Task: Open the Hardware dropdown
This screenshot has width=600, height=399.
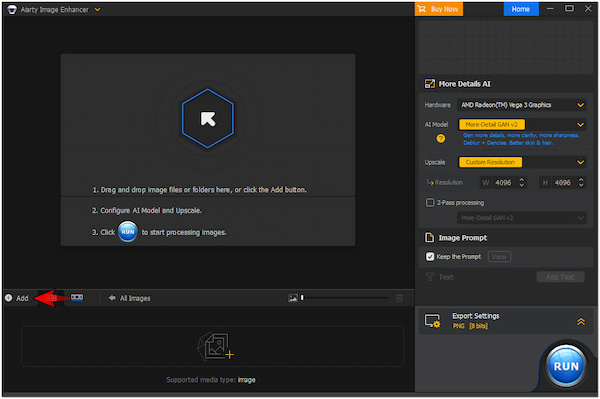Action: [x=522, y=105]
